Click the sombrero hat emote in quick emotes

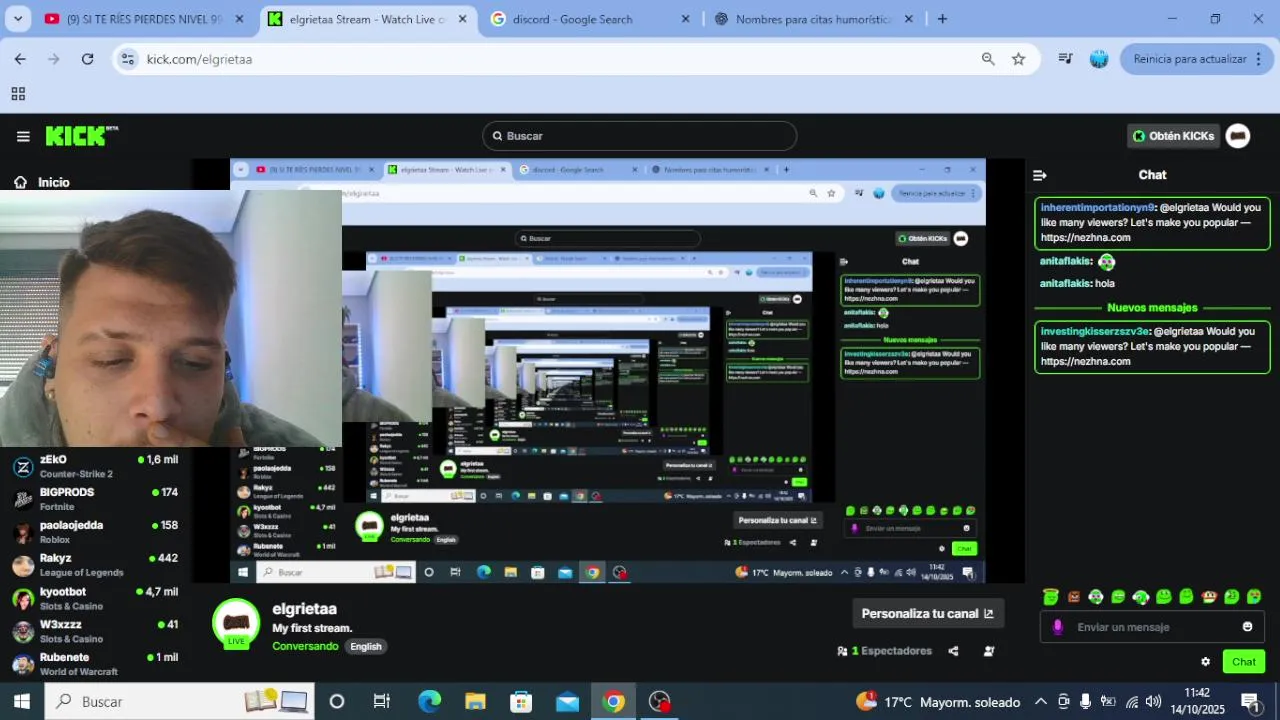coord(1208,597)
